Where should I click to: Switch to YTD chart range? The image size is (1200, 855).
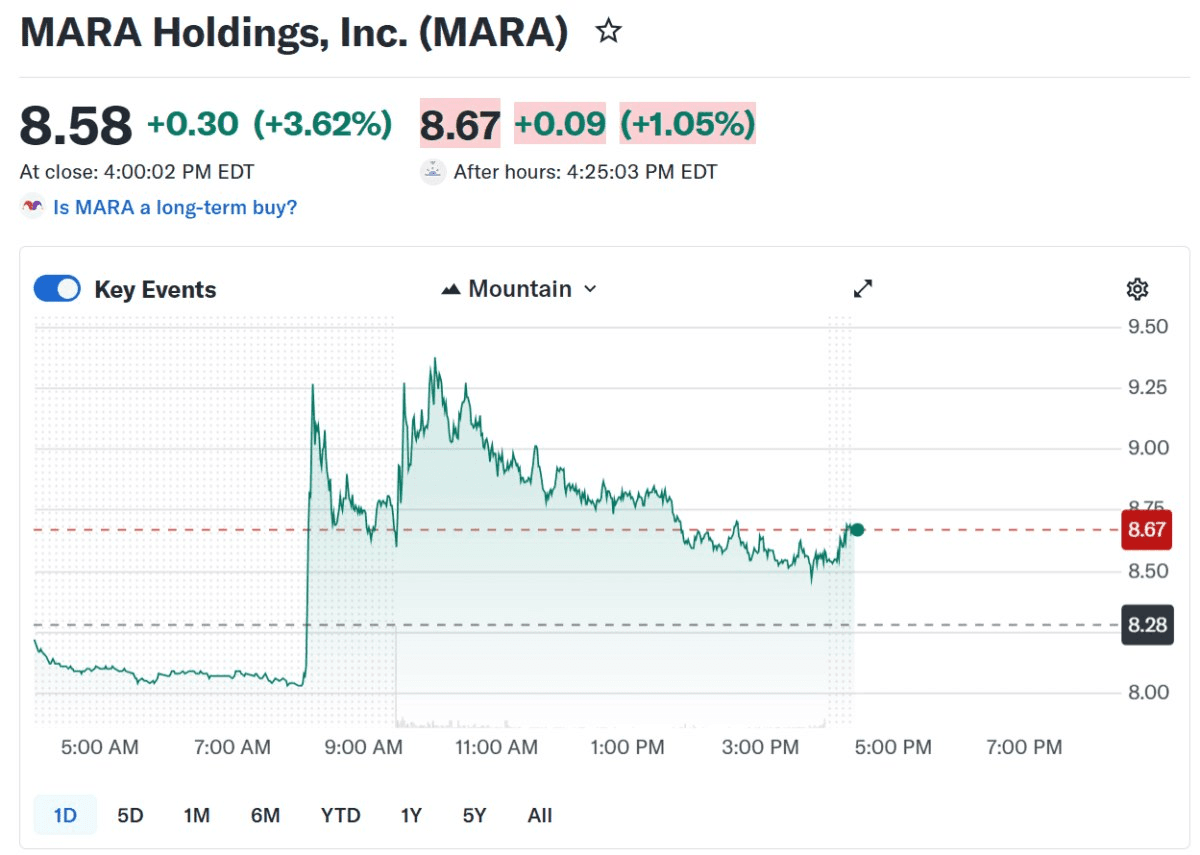[340, 815]
